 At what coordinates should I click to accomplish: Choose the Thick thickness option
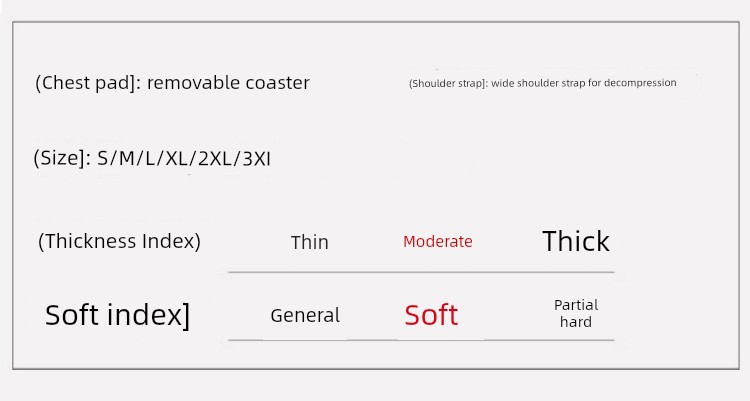click(575, 242)
